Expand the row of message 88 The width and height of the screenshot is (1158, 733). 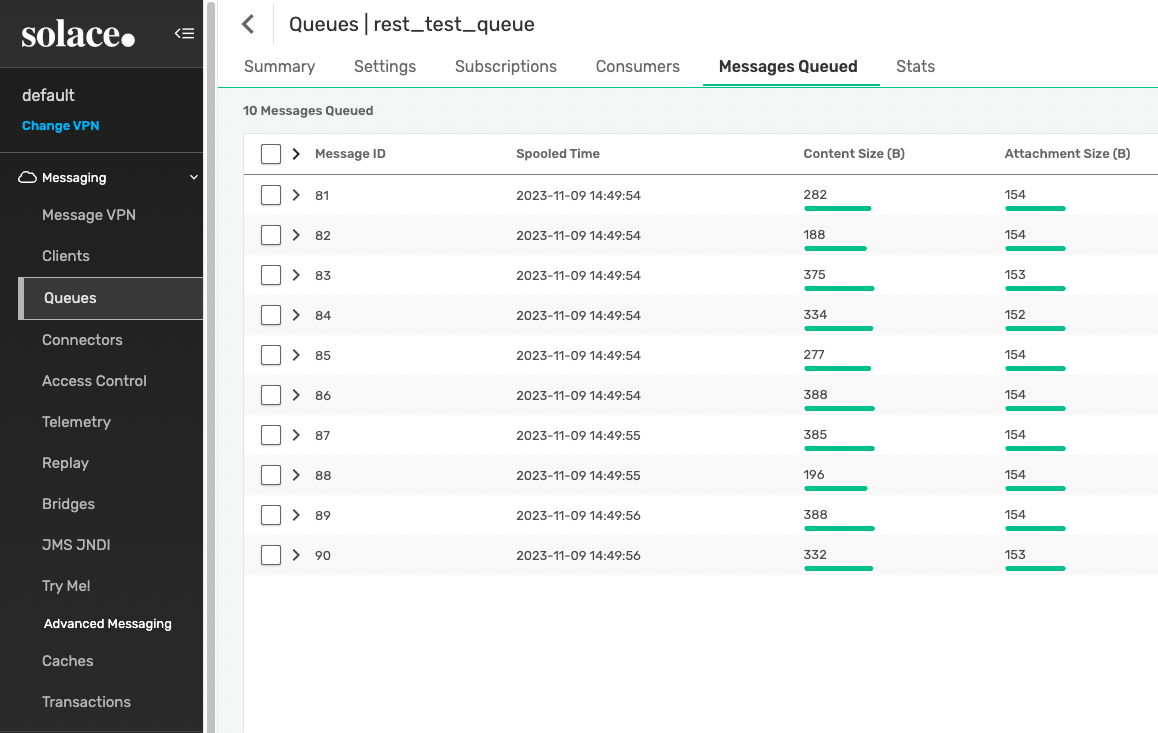[296, 475]
